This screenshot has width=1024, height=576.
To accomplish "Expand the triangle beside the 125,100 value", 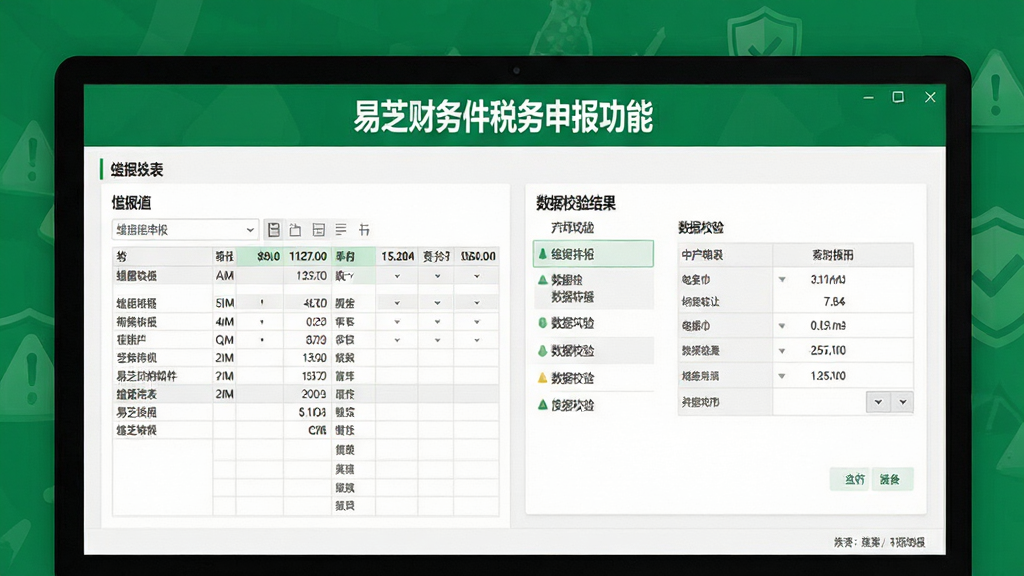I will coord(782,376).
